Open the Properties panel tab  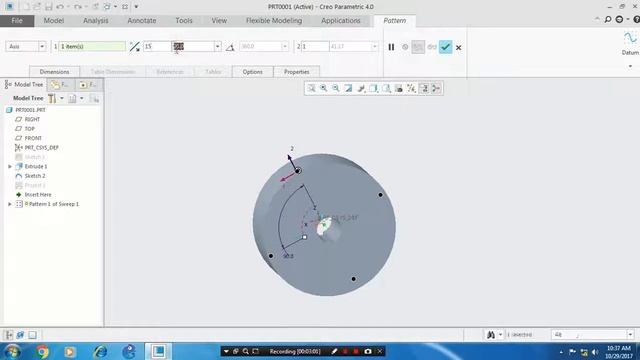296,72
